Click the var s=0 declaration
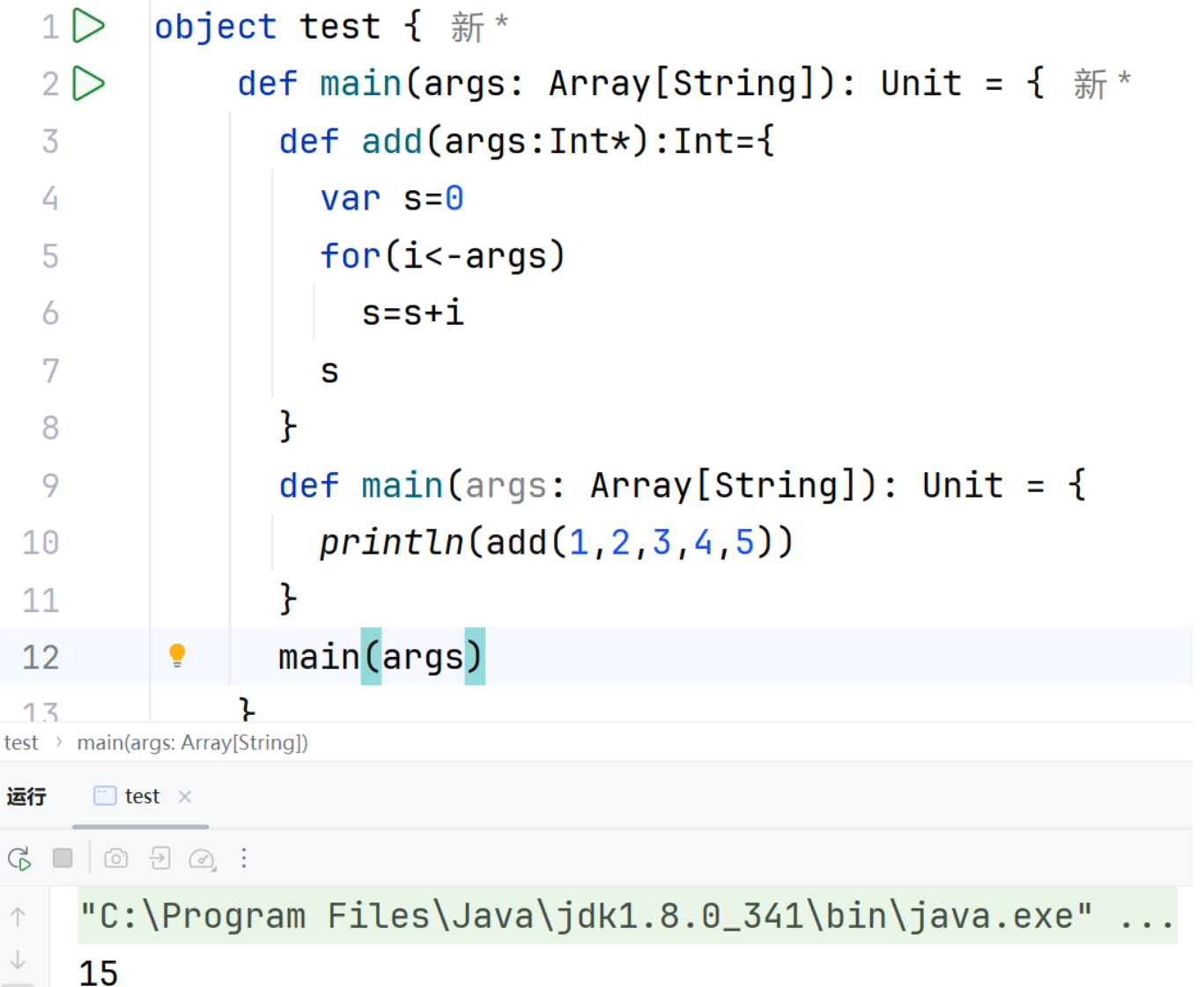The width and height of the screenshot is (1204, 987). (392, 198)
